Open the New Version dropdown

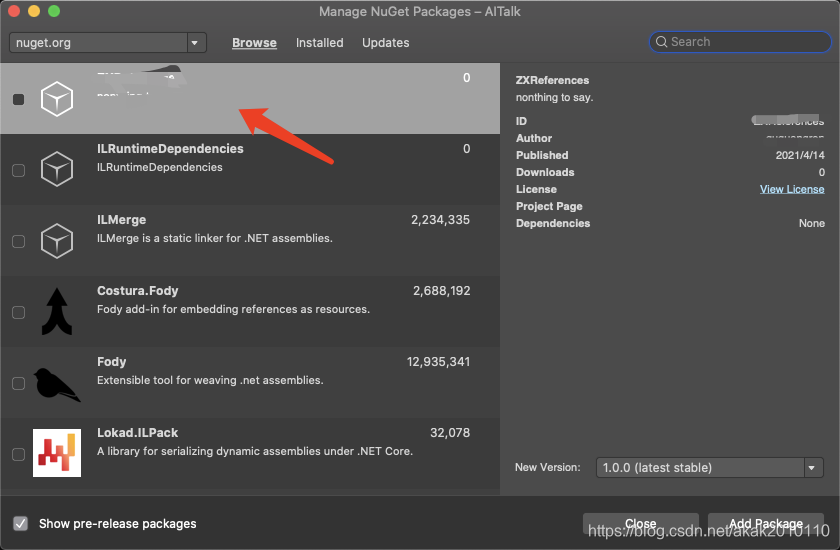click(710, 468)
